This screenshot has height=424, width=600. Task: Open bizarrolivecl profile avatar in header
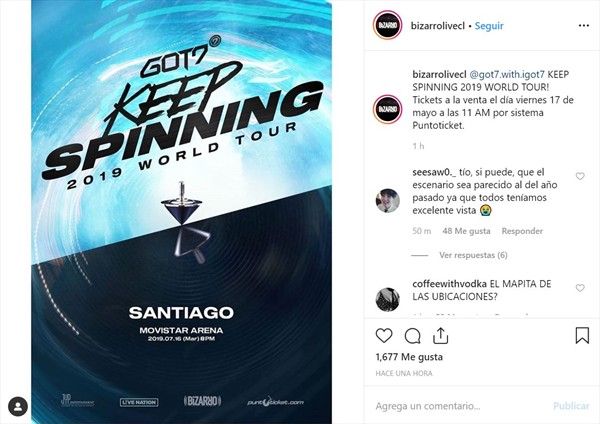387,25
